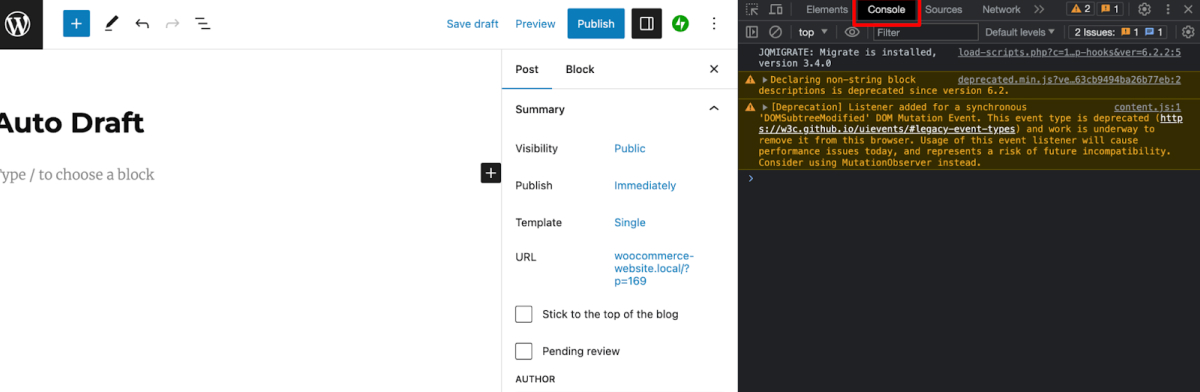Open the Elements tab in DevTools
1200x392 pixels.
pyautogui.click(x=826, y=9)
